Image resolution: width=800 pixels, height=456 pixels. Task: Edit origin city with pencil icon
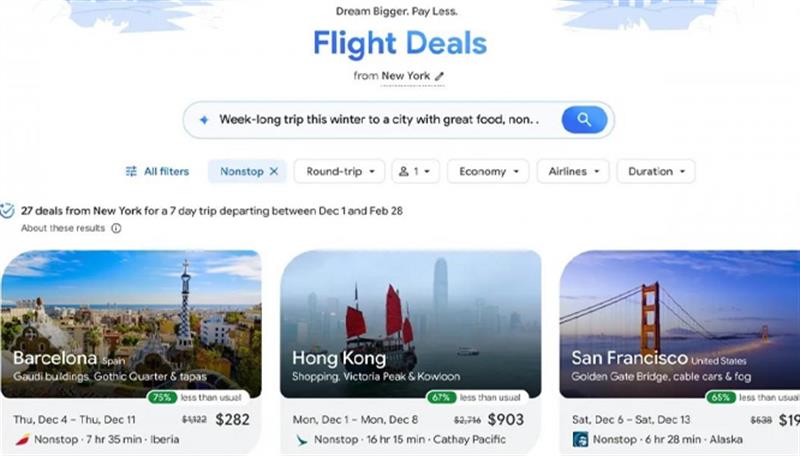point(439,76)
